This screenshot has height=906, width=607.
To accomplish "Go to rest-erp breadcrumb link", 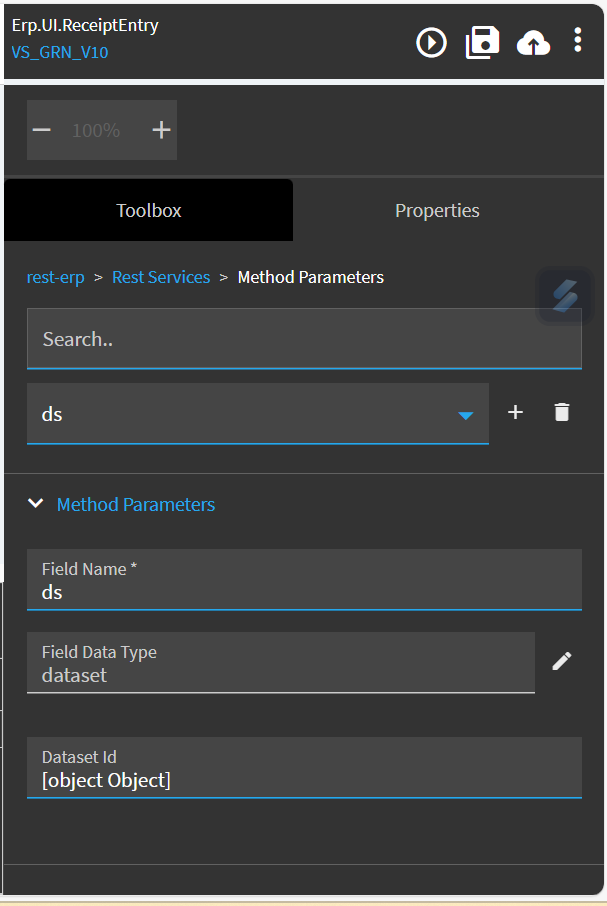I will click(55, 277).
